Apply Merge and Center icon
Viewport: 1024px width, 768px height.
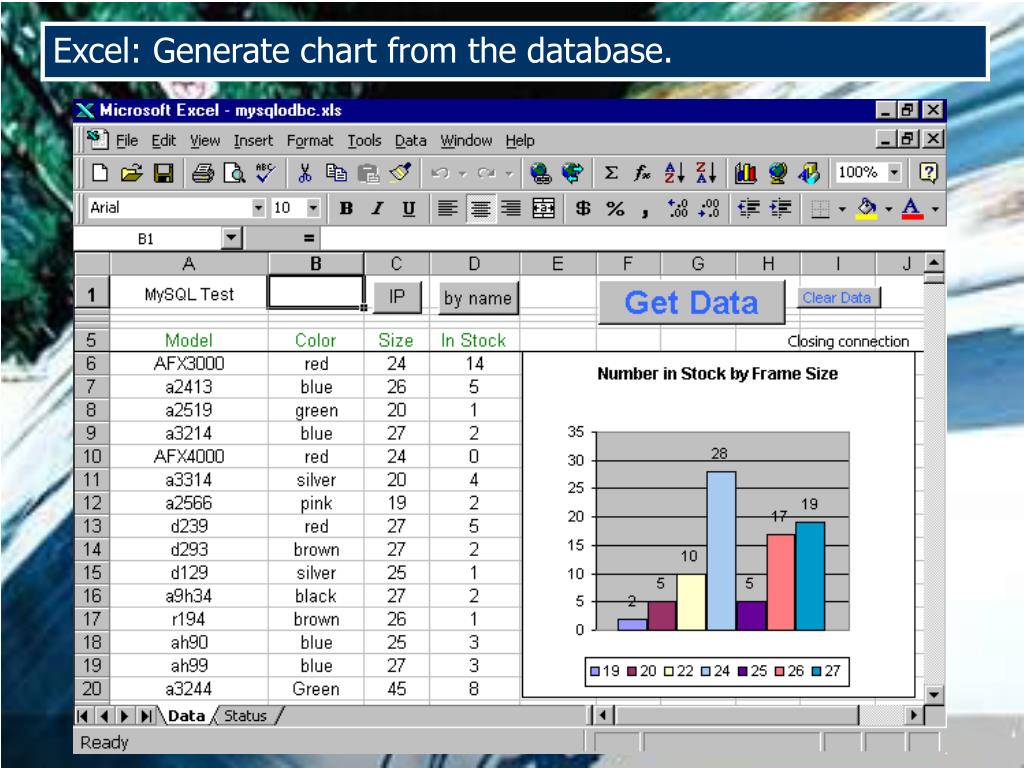tap(543, 208)
